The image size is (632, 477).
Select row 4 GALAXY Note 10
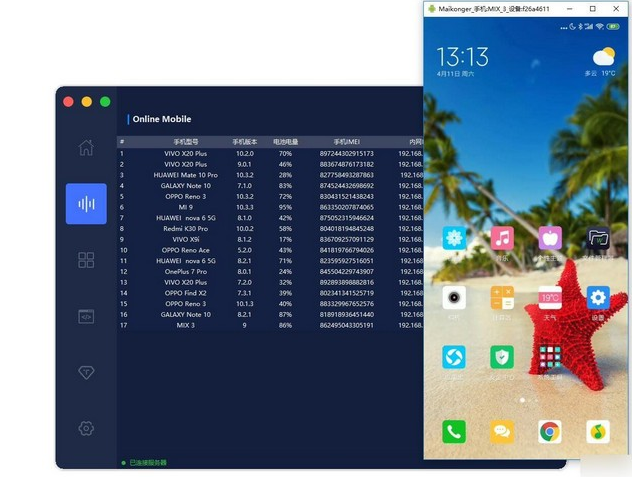tap(270, 186)
